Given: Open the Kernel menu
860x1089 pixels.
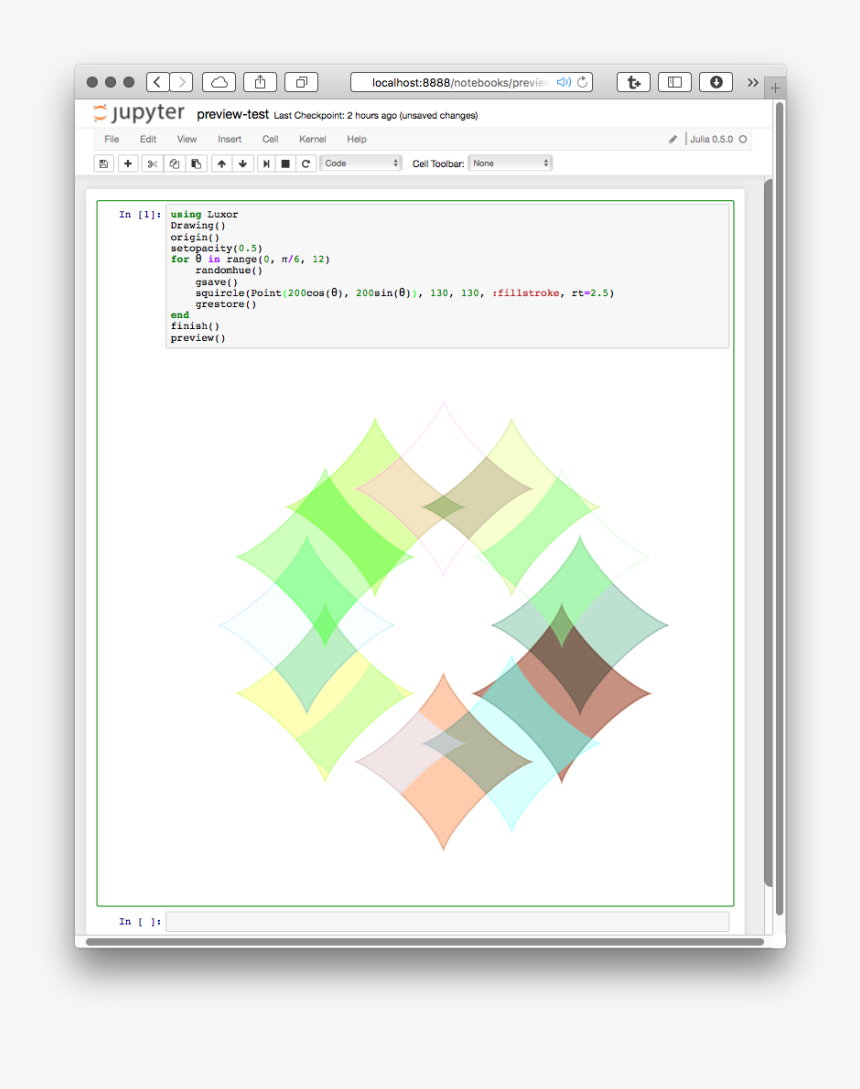Looking at the screenshot, I should tap(312, 139).
